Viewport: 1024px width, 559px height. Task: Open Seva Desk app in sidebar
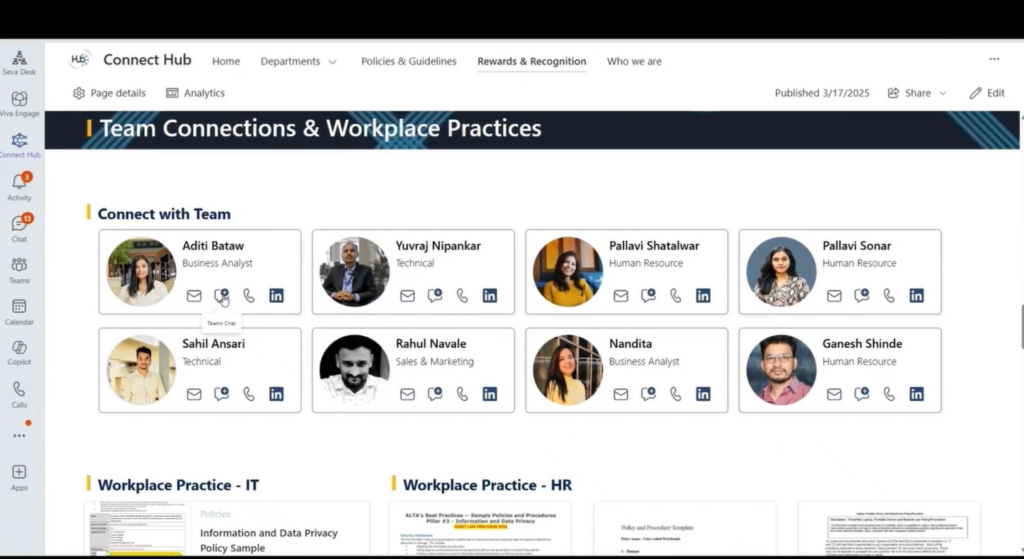19,63
